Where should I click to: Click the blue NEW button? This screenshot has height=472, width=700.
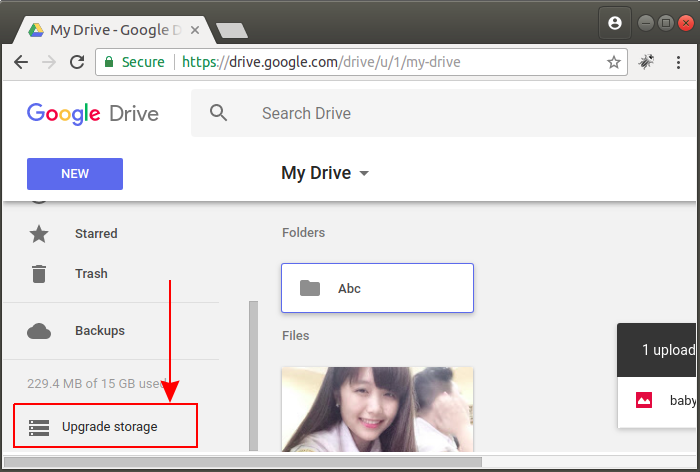[x=75, y=174]
